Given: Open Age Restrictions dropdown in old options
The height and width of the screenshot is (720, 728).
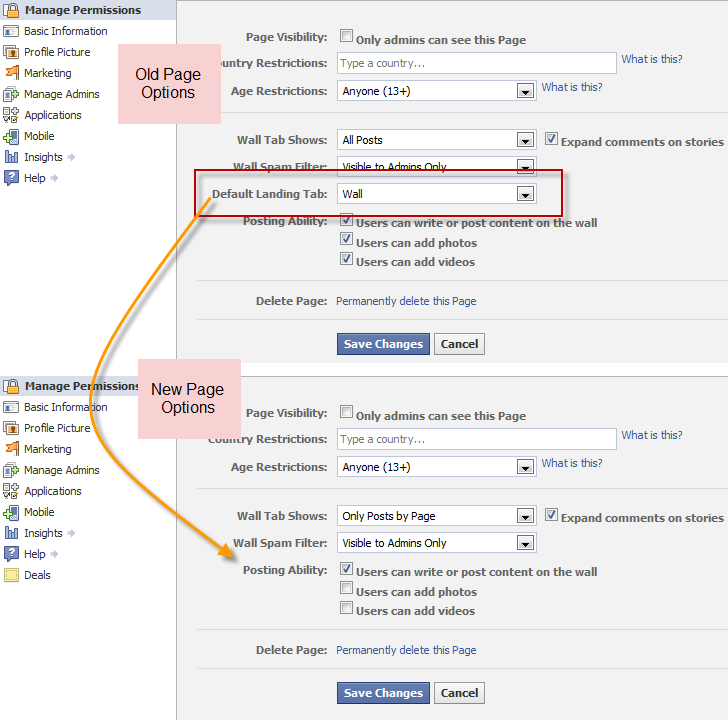Looking at the screenshot, I should [x=436, y=91].
